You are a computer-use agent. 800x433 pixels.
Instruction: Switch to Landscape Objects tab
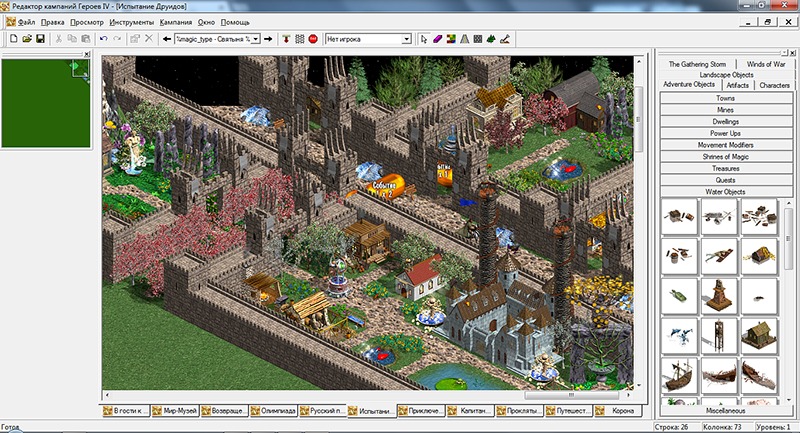click(x=726, y=74)
